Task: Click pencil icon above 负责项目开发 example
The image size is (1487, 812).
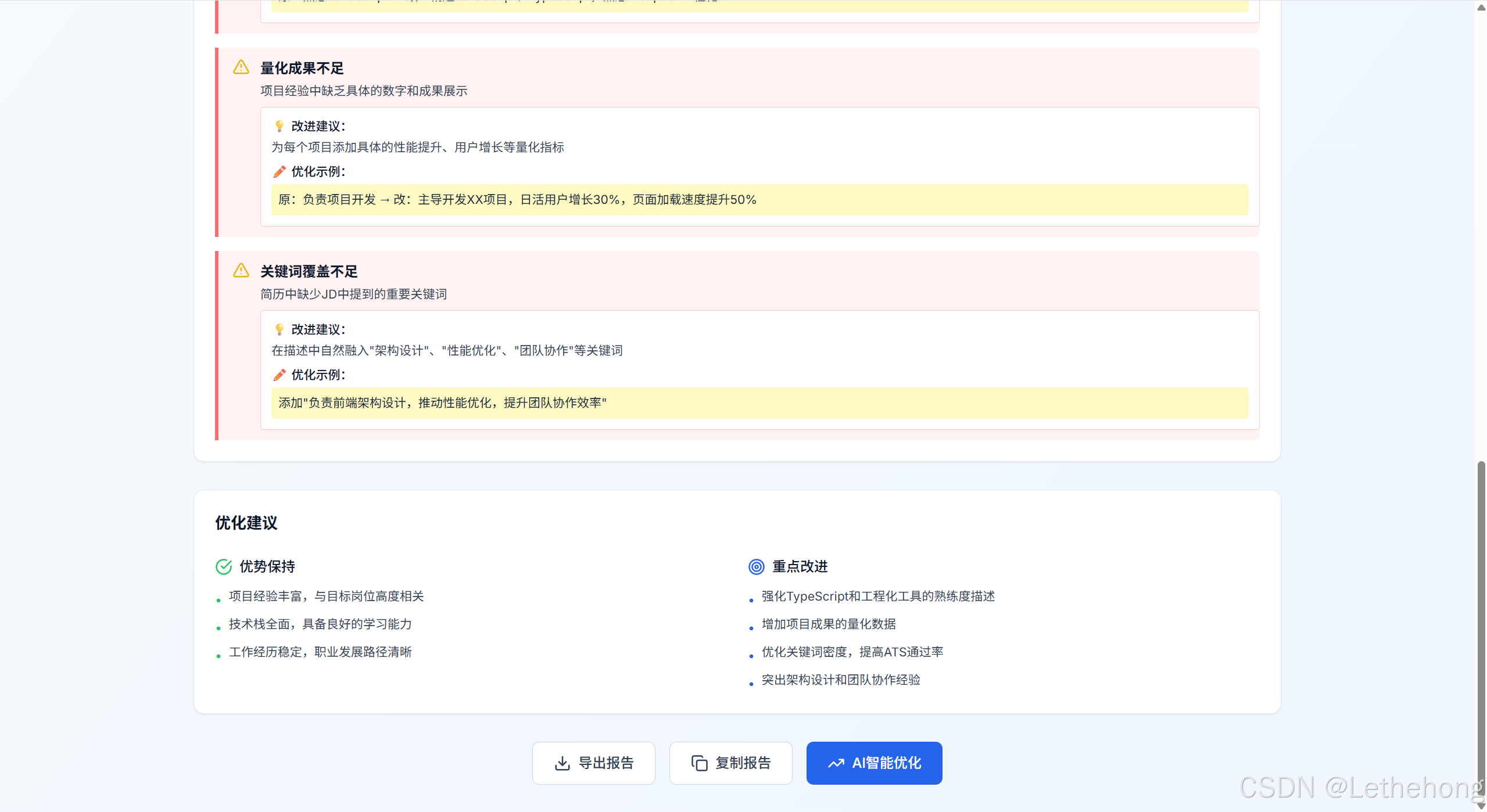Action: coord(280,171)
